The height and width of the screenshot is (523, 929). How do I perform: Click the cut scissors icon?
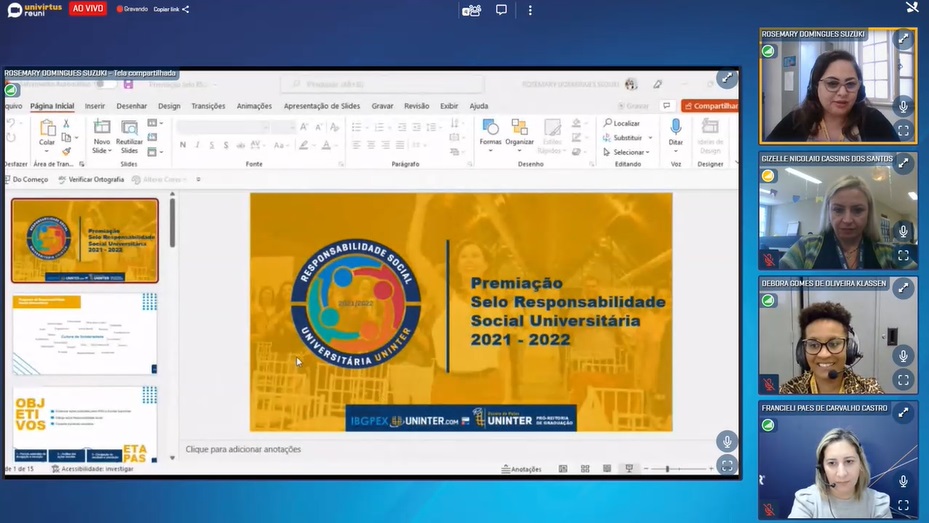66,123
